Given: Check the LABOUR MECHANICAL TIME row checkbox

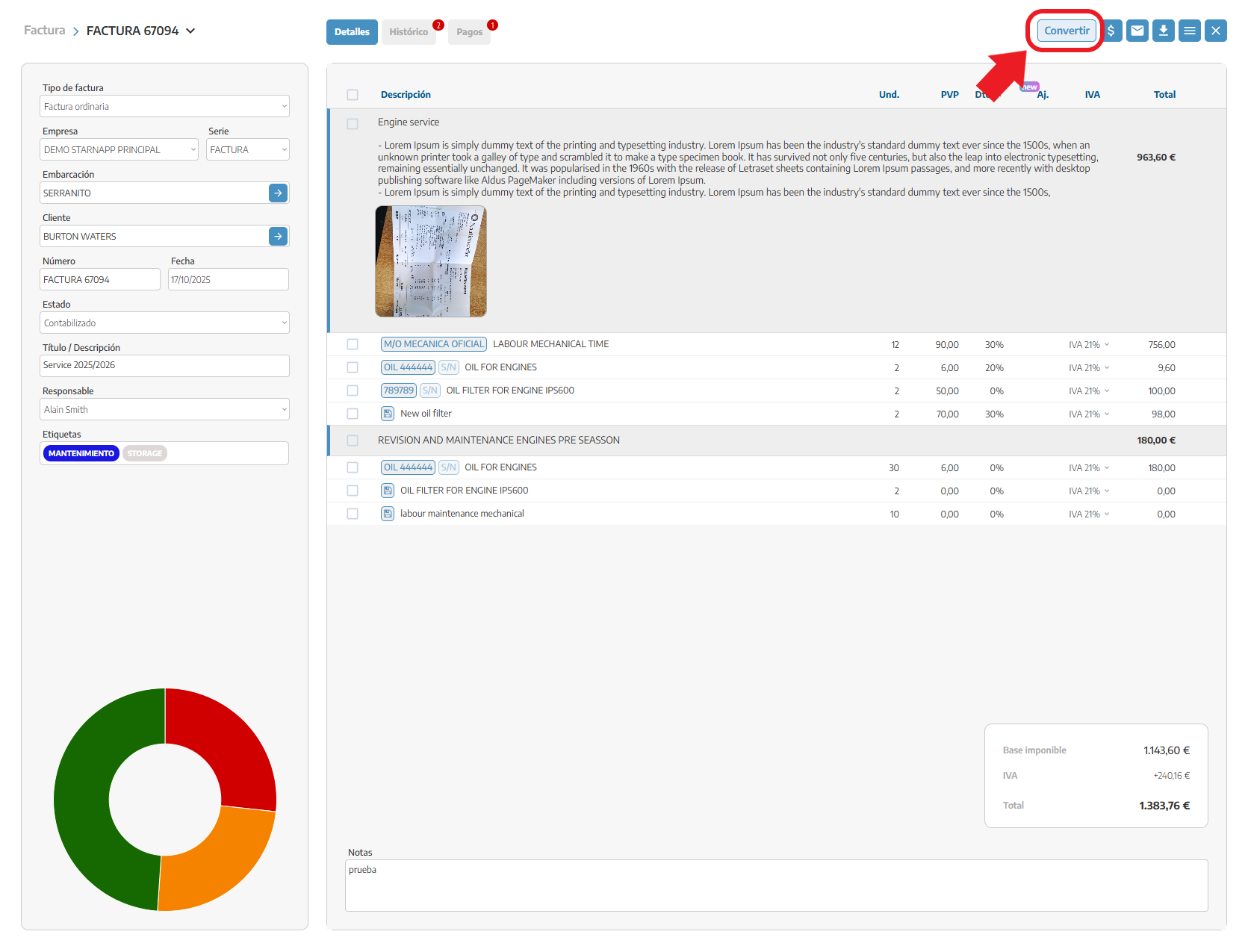Looking at the screenshot, I should tap(353, 344).
